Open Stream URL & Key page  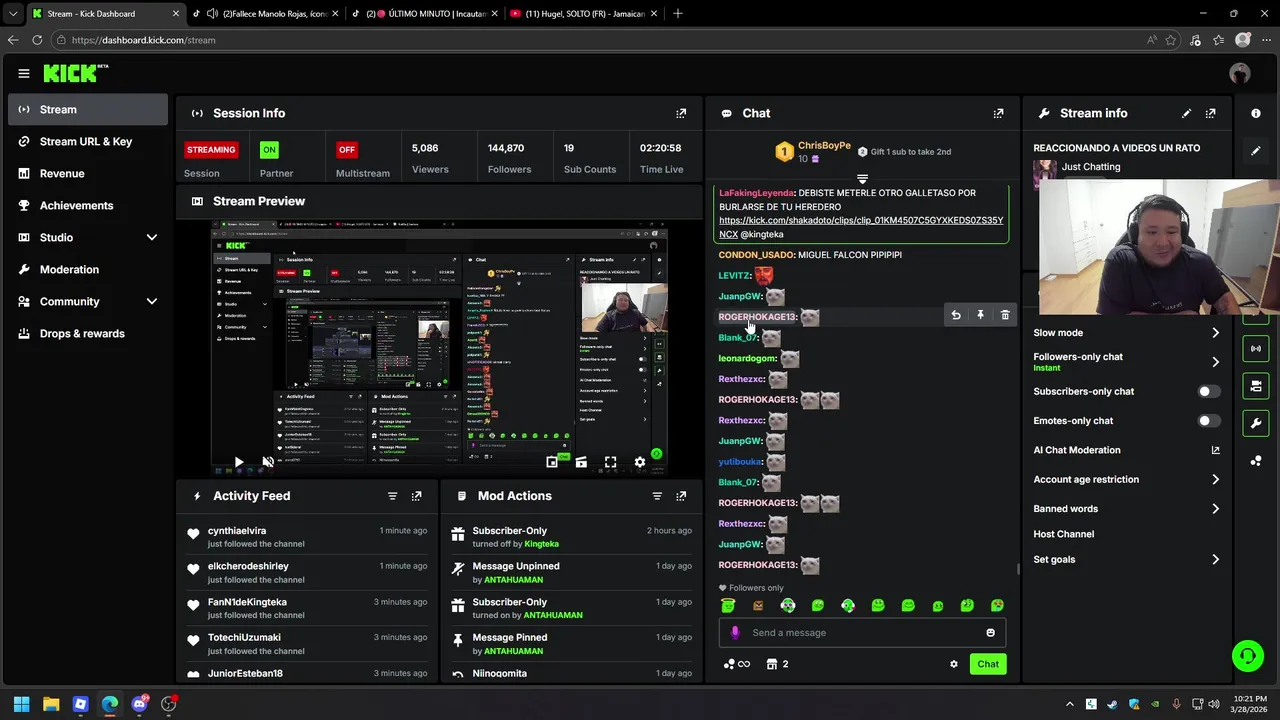88,141
